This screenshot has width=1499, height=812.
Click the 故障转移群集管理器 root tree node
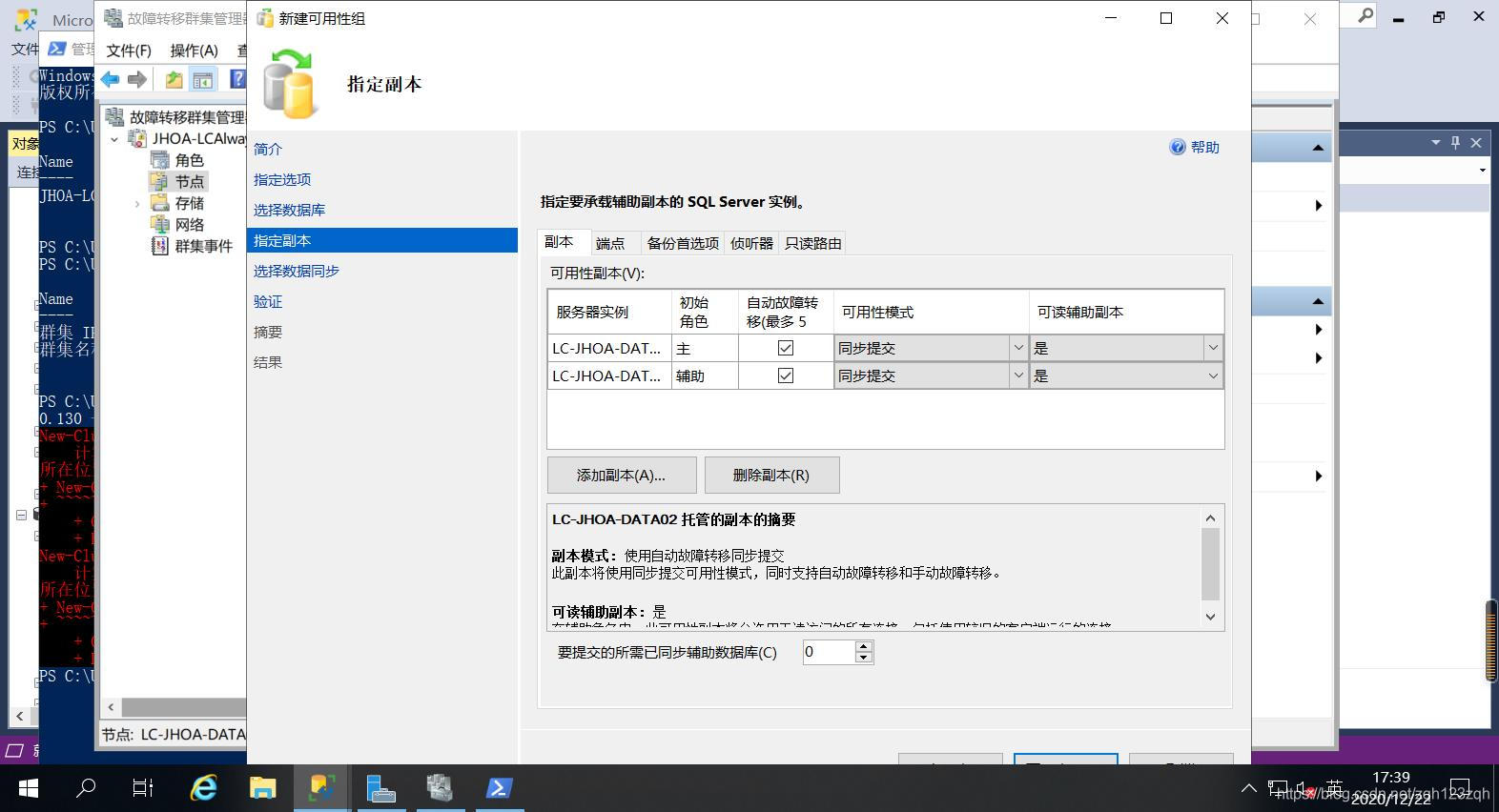point(187,116)
